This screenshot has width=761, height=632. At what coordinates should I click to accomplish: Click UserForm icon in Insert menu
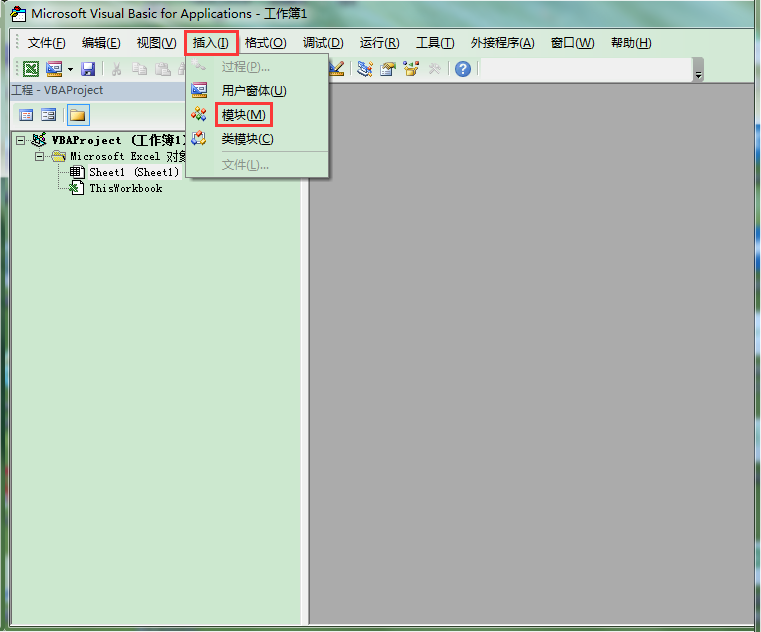click(199, 90)
